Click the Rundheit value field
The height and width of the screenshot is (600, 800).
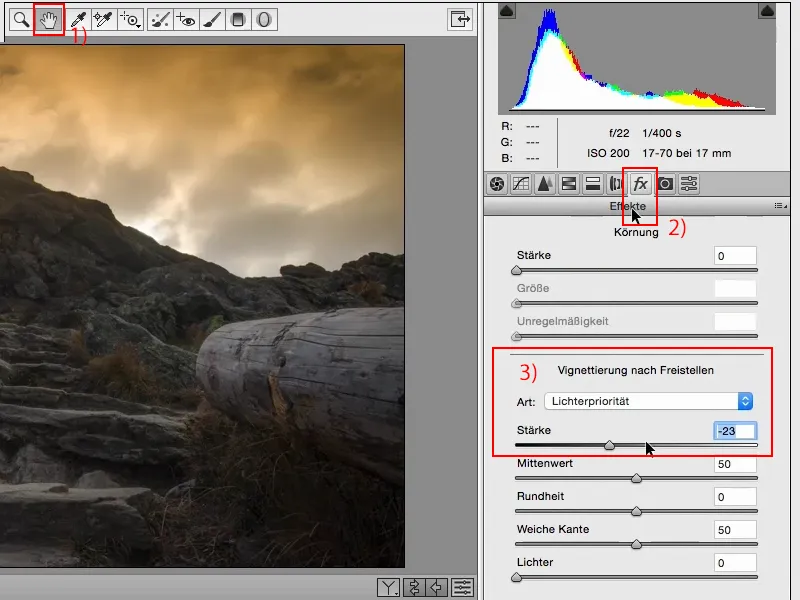[x=735, y=497]
